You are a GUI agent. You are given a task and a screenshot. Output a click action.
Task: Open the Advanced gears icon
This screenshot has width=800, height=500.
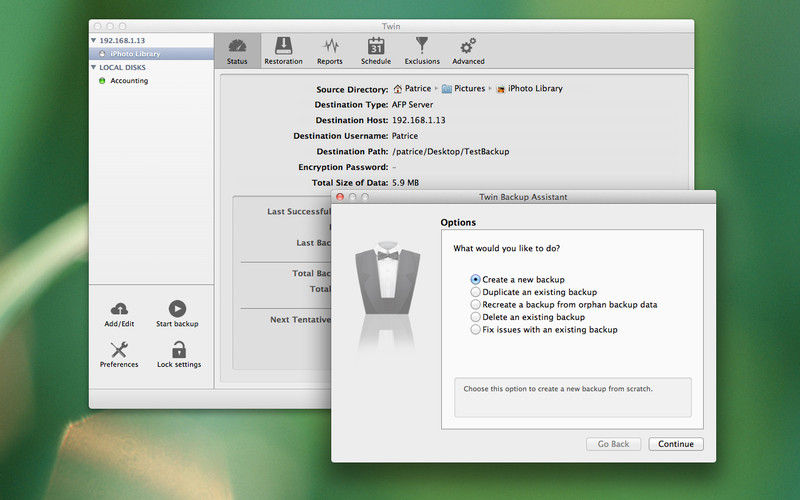tap(468, 46)
